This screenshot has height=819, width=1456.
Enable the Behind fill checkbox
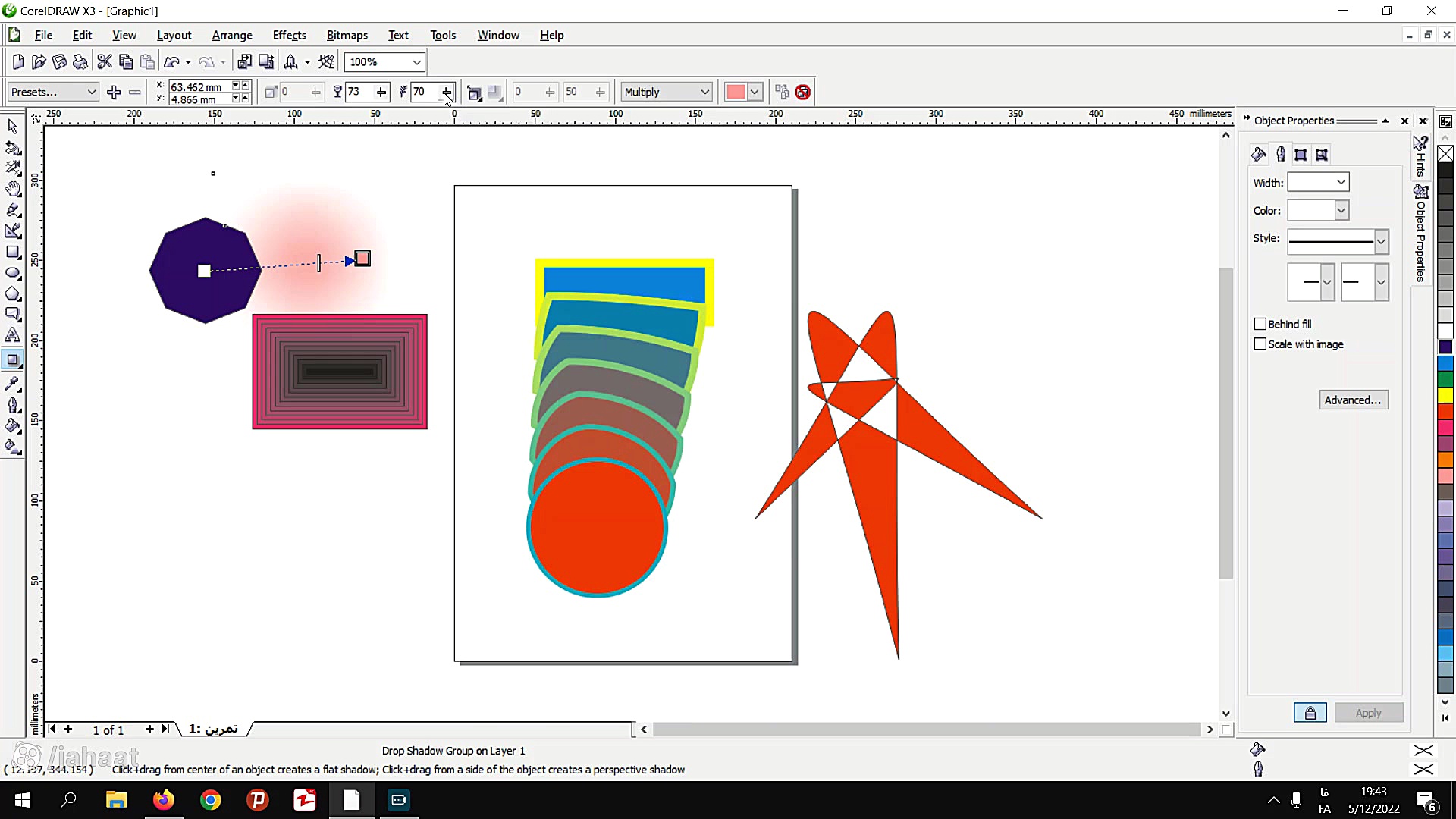pyautogui.click(x=1260, y=324)
